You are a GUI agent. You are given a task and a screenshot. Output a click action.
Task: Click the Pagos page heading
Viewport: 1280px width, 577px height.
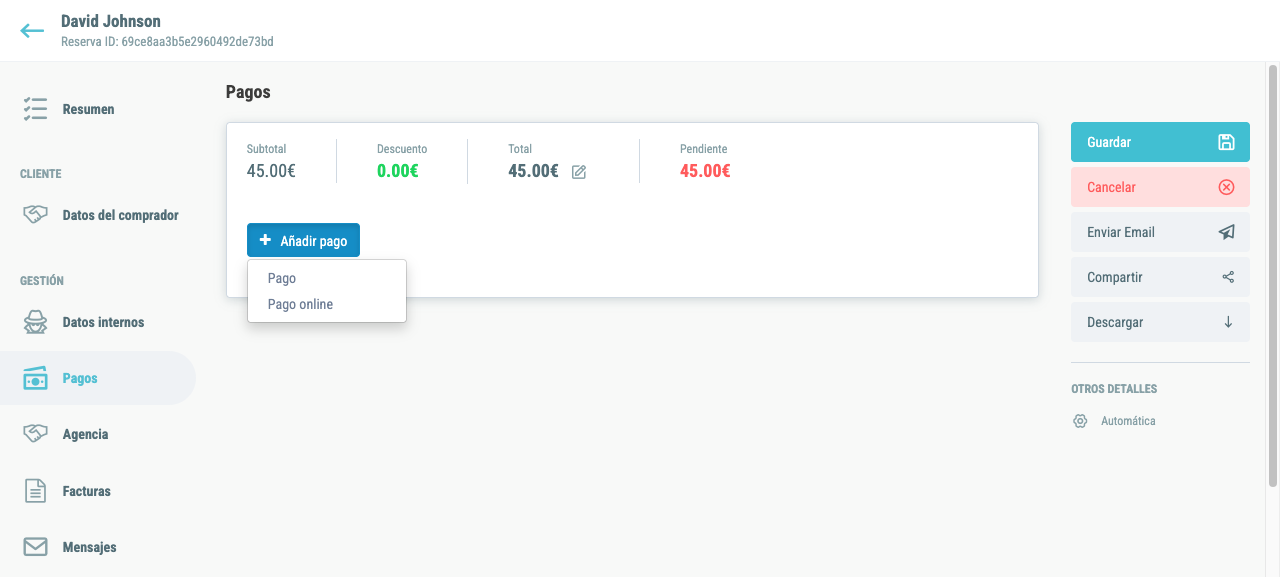pos(248,92)
